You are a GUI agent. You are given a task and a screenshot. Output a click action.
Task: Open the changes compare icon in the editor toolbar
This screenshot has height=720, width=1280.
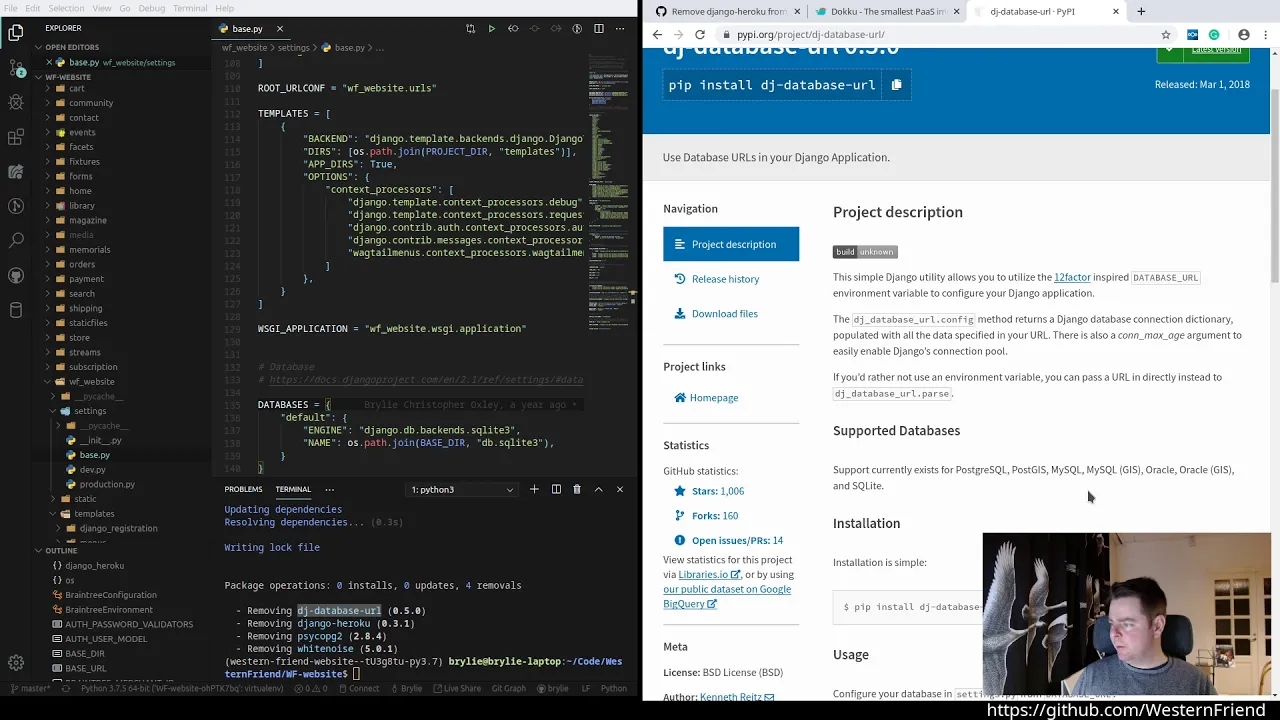470,29
